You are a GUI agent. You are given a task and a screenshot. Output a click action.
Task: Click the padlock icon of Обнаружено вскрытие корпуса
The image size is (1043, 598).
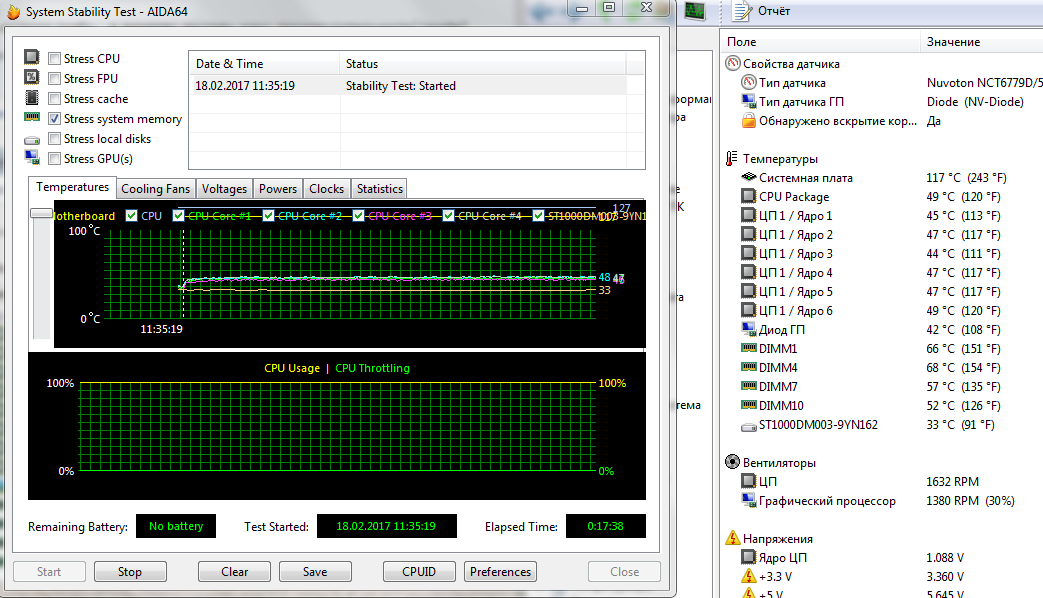(749, 120)
